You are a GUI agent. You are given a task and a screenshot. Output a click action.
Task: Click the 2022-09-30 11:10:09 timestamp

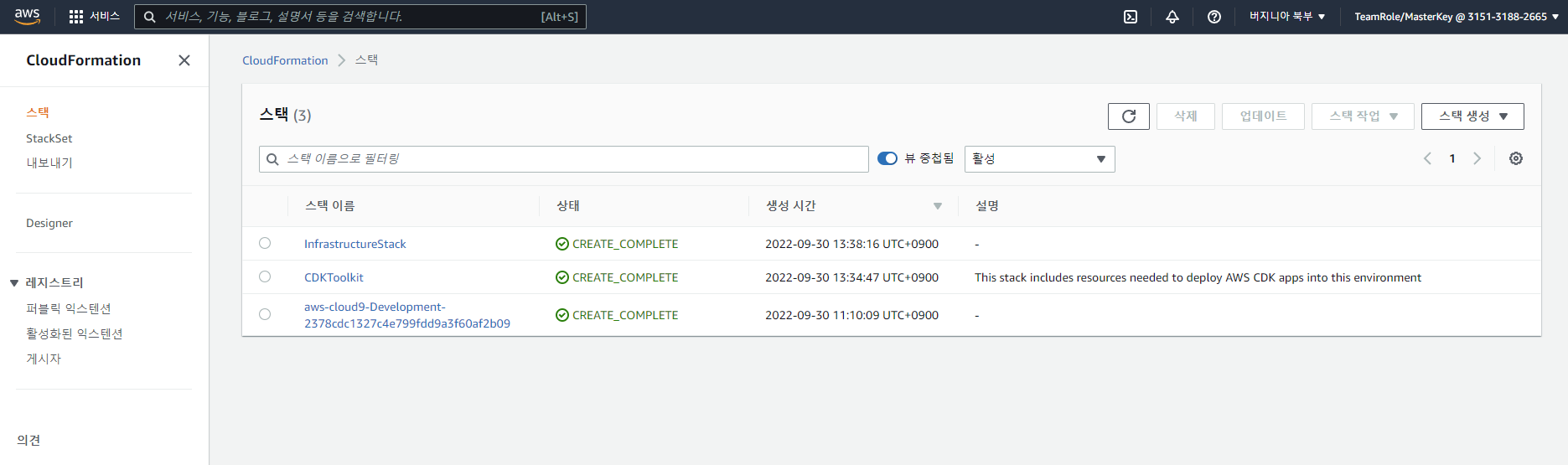click(x=851, y=315)
